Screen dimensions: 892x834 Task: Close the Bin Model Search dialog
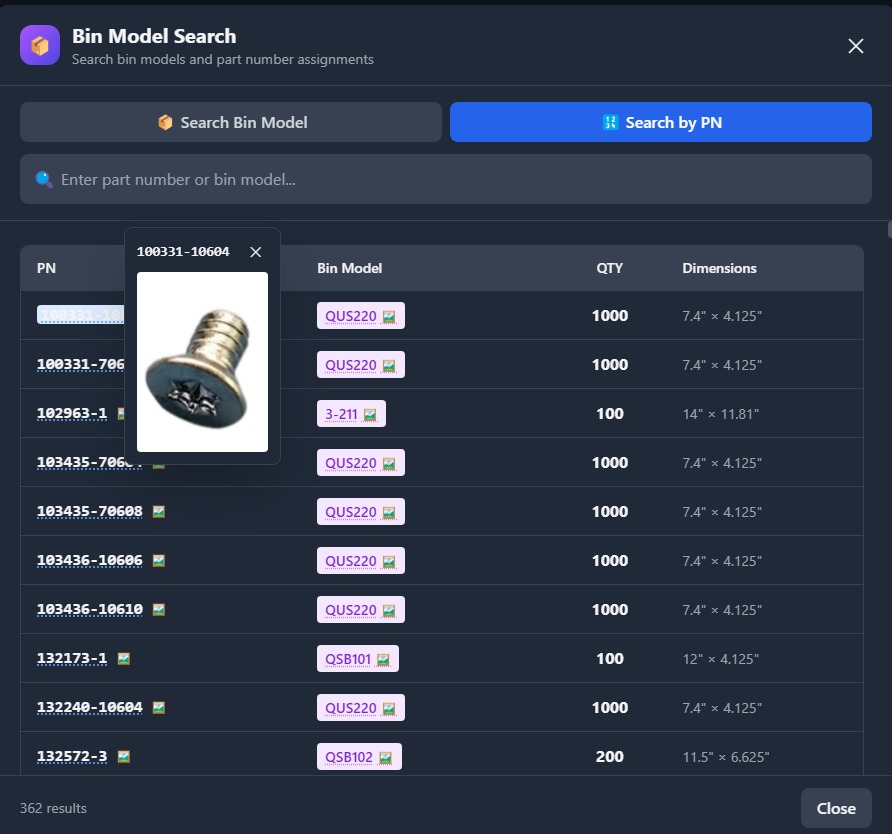(855, 46)
